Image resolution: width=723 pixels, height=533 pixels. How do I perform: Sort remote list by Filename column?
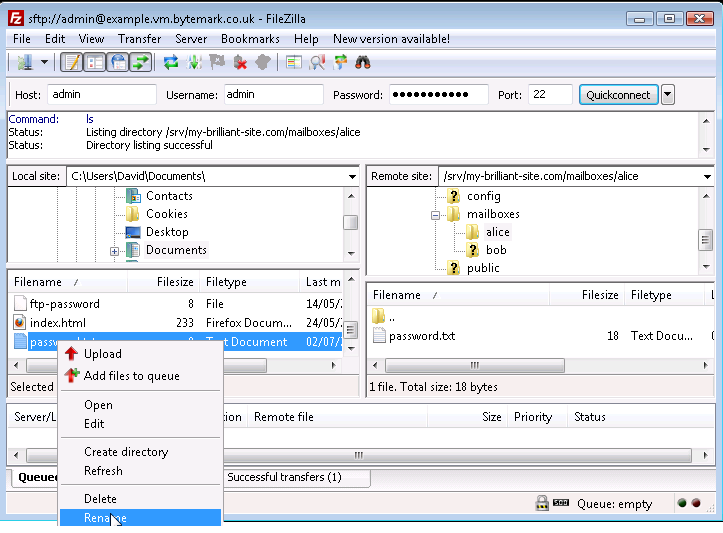458,295
